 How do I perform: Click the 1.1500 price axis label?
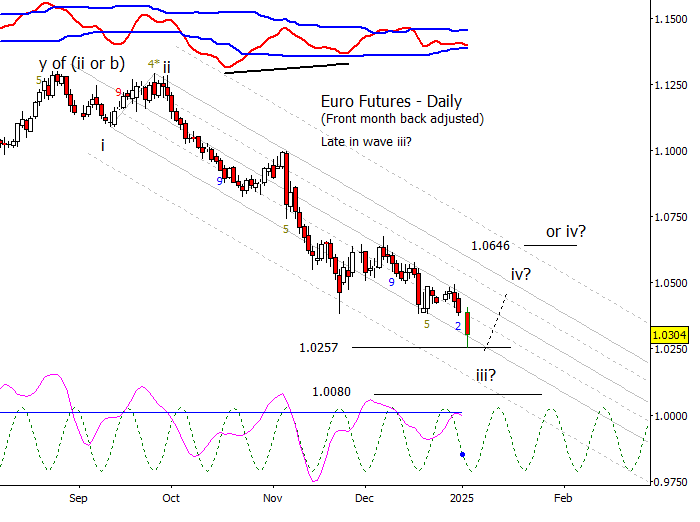(671, 19)
